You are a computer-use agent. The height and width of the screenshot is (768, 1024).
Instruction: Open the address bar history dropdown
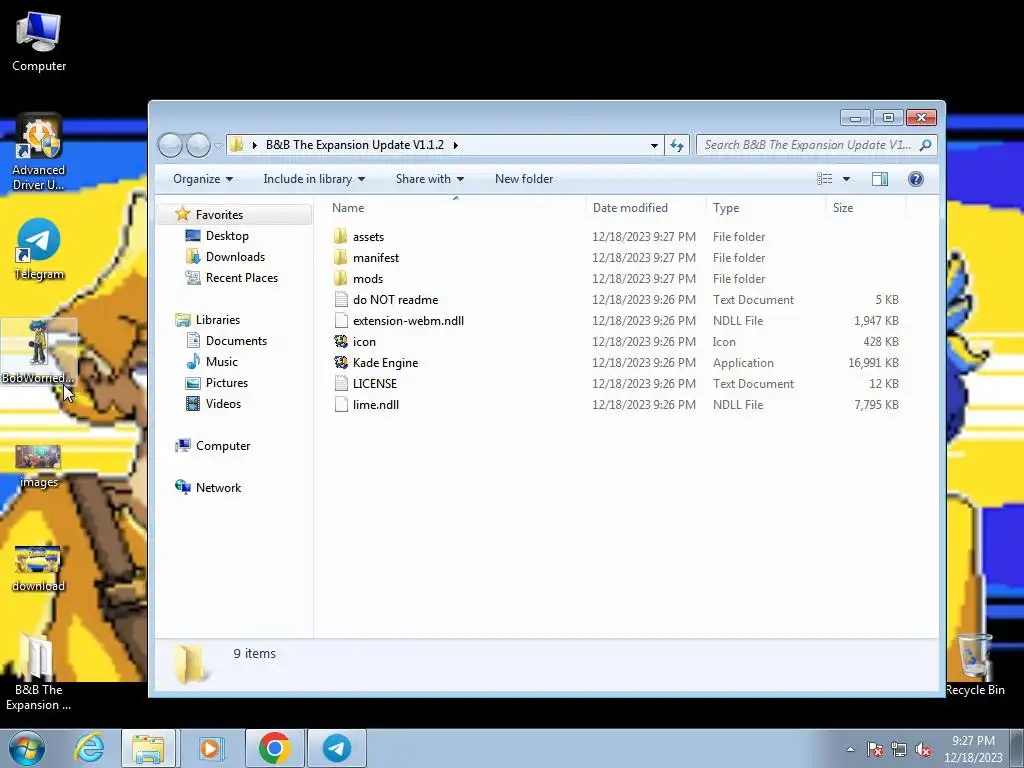(654, 145)
